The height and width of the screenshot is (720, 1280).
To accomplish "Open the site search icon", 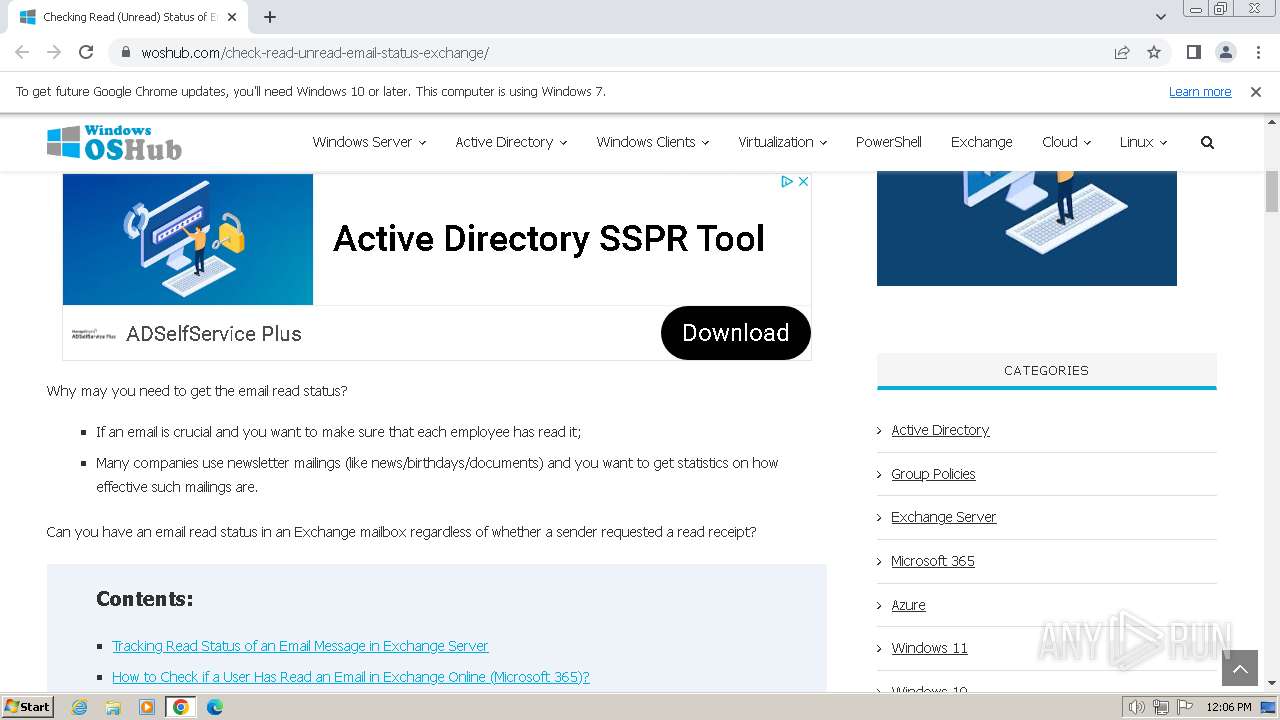I will [x=1207, y=142].
